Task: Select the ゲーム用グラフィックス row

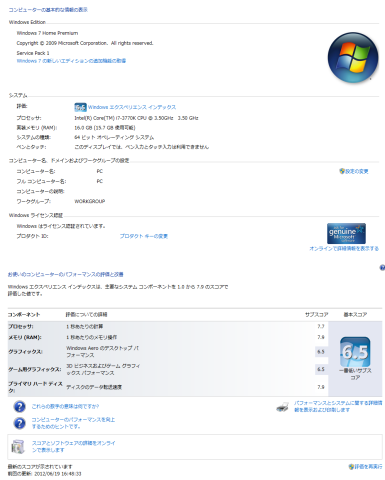Action: [x=168, y=369]
